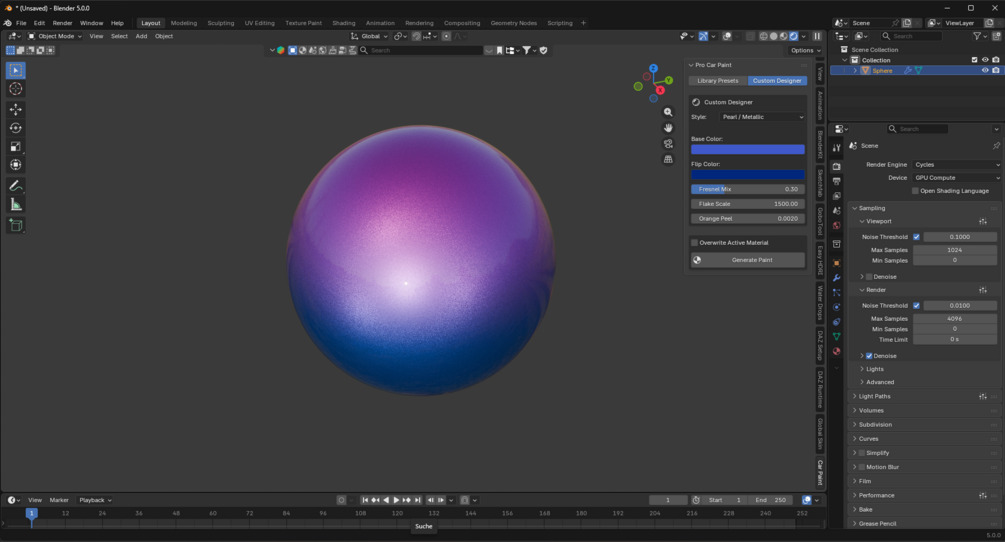The width and height of the screenshot is (1005, 542).
Task: Expand the Sphere object in outliner
Action: 855,70
